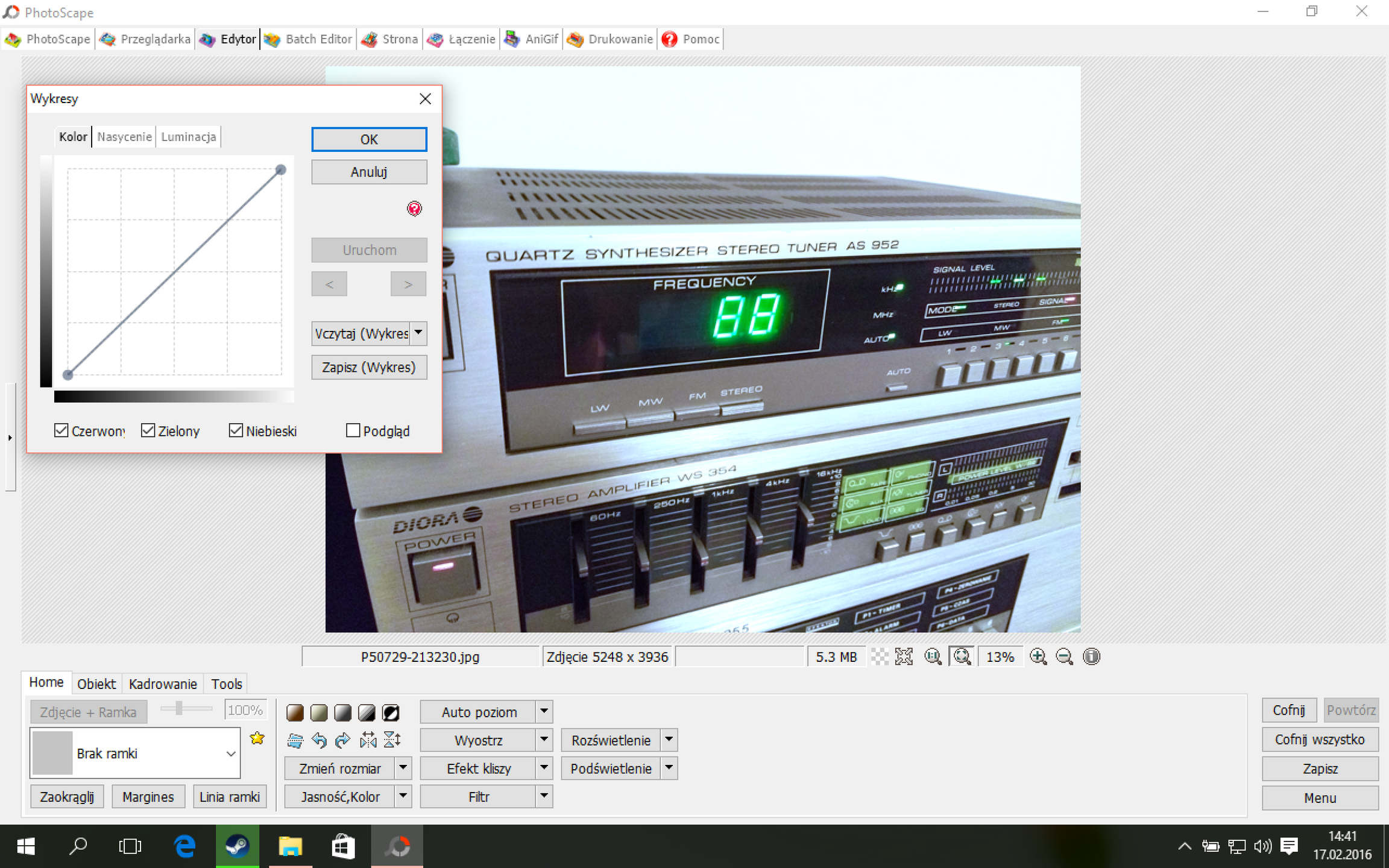Click the Cofnij wszystko button

click(x=1320, y=740)
